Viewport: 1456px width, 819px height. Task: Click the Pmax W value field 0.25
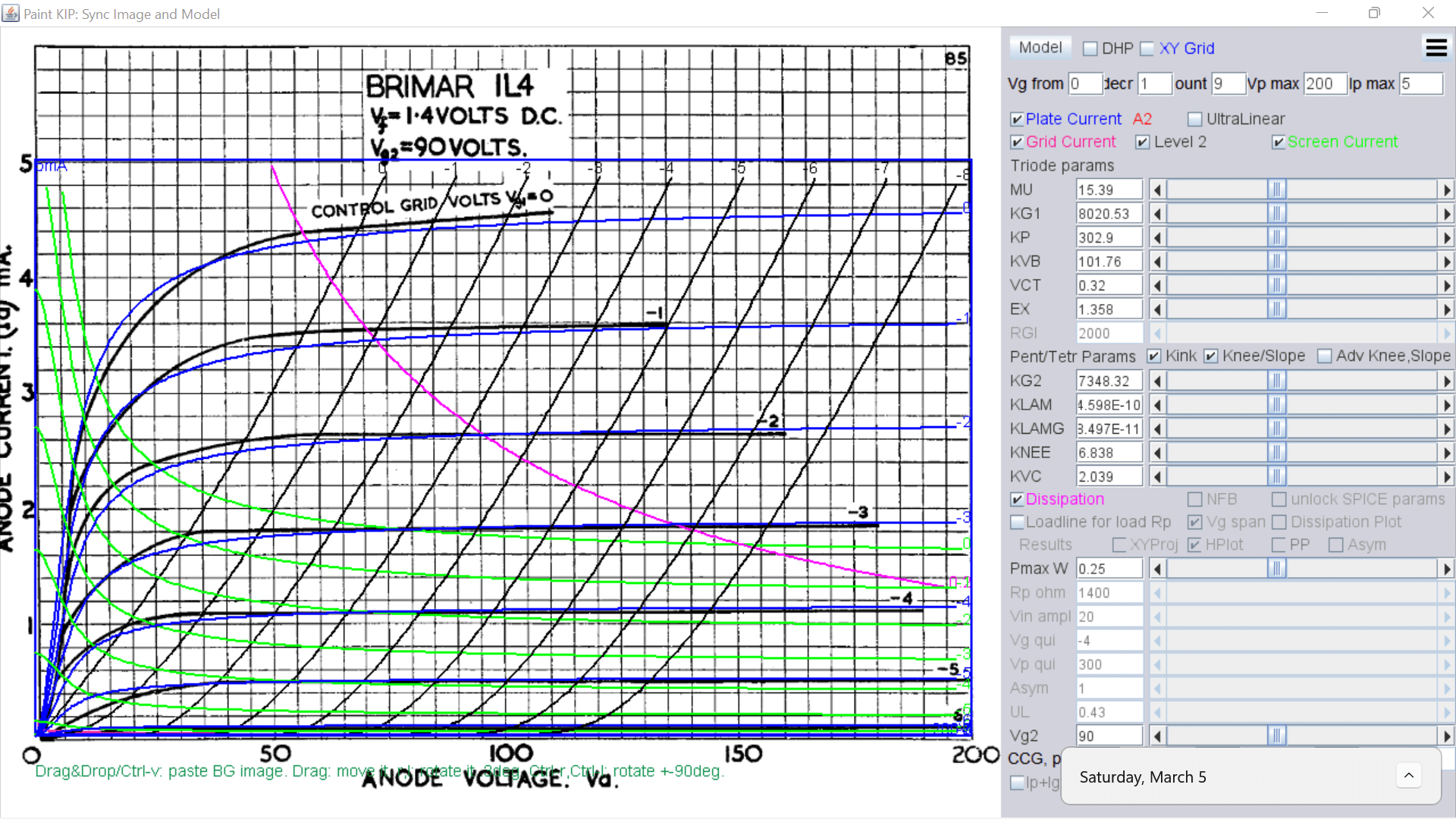[x=1109, y=568]
